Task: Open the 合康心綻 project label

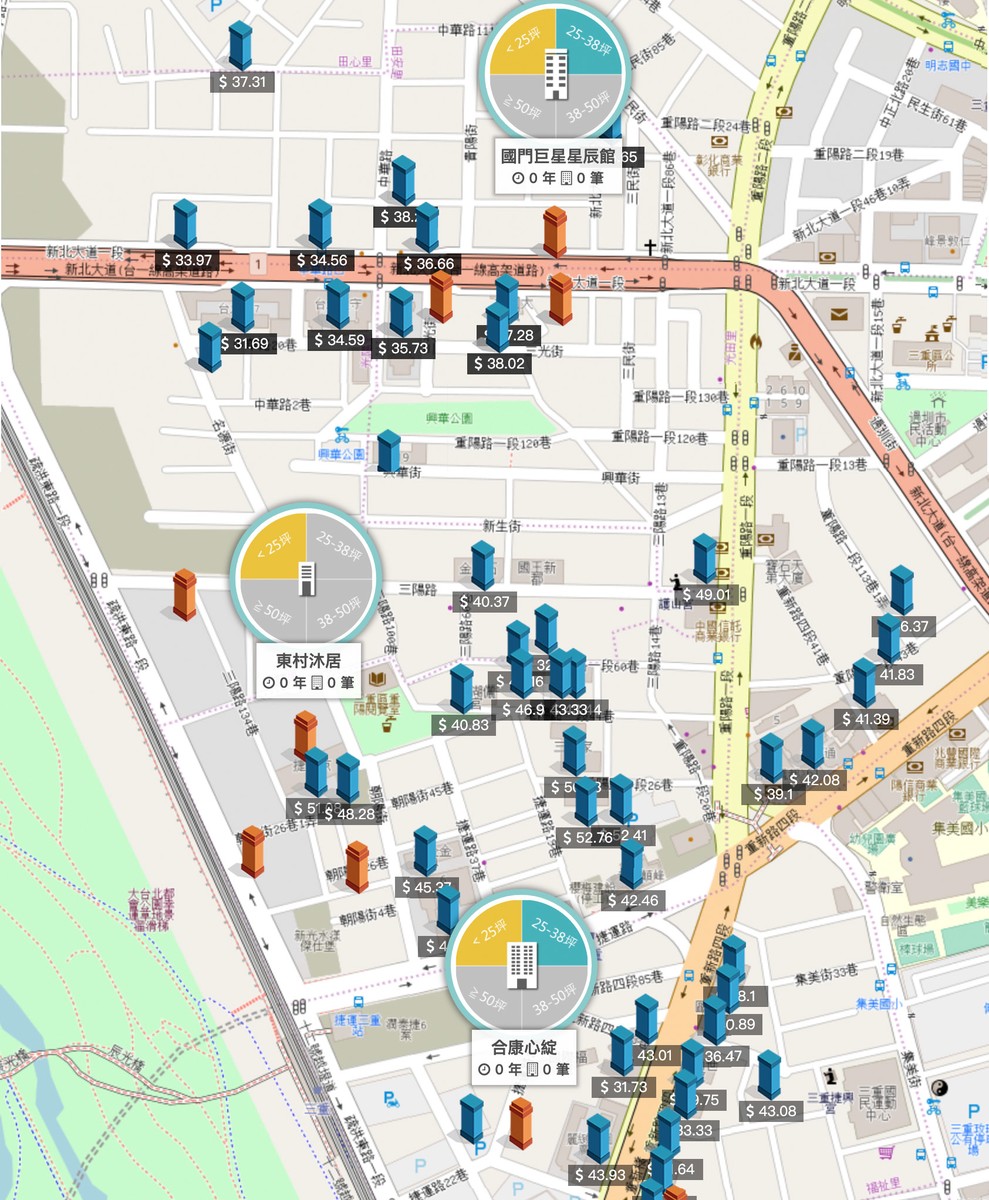Action: point(524,1058)
